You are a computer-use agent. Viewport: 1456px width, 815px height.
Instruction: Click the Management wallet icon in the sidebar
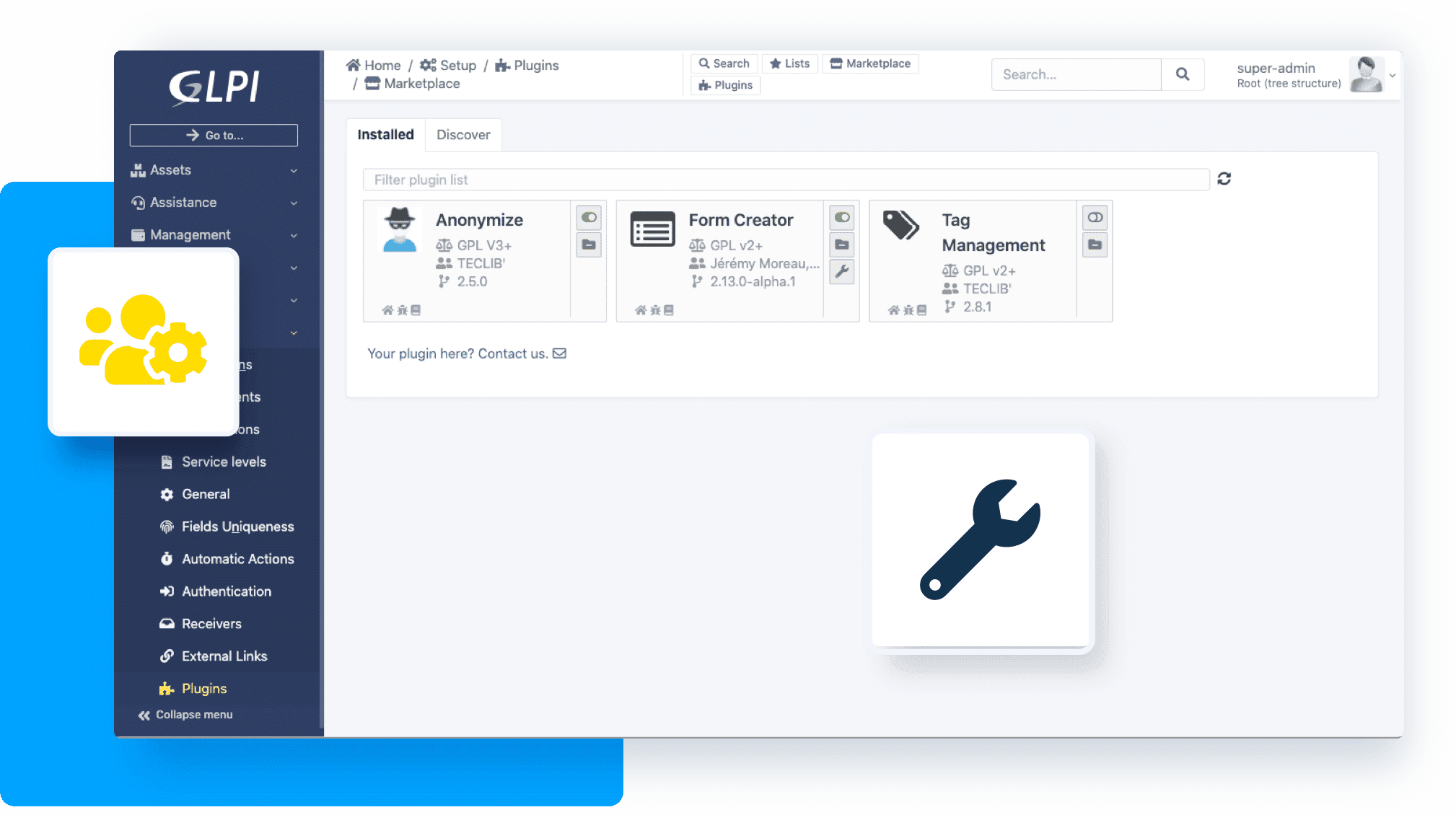tap(138, 235)
